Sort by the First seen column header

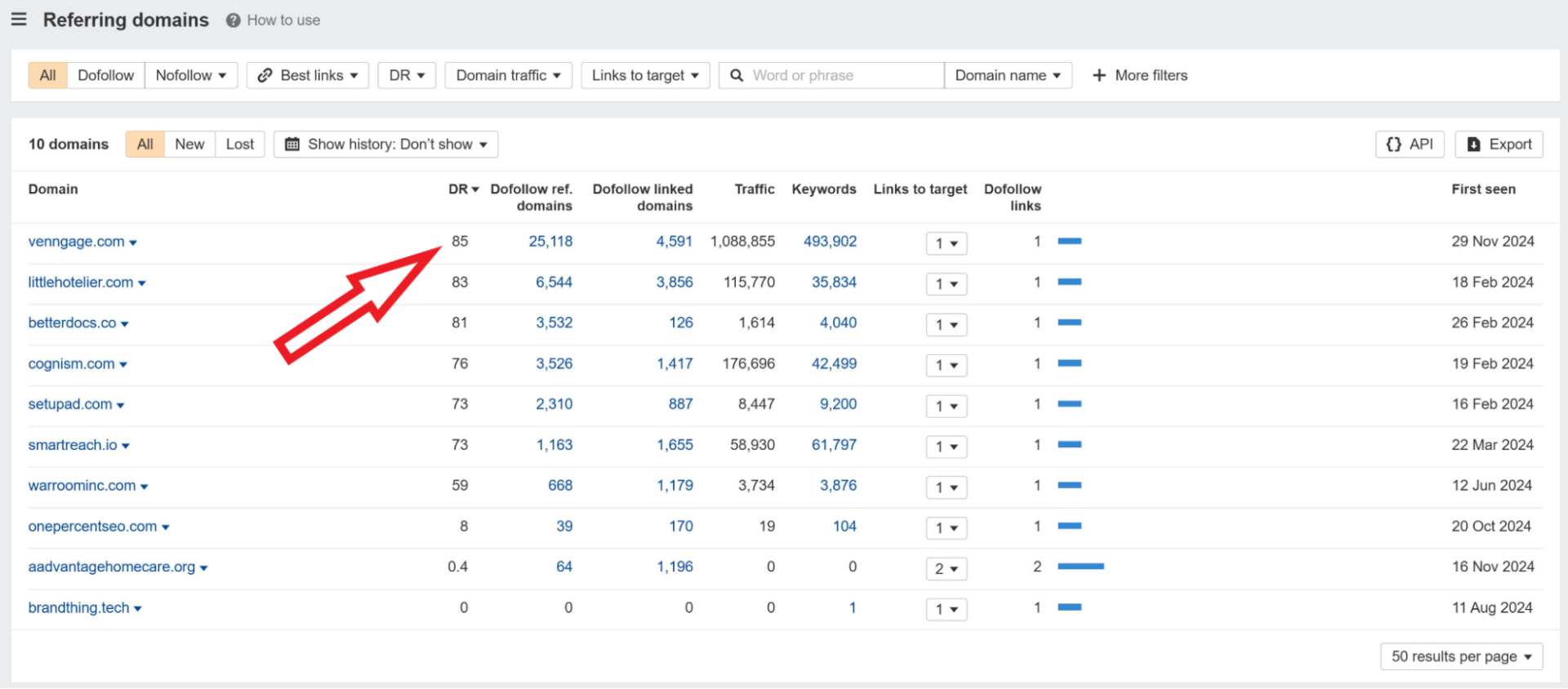pyautogui.click(x=1483, y=189)
